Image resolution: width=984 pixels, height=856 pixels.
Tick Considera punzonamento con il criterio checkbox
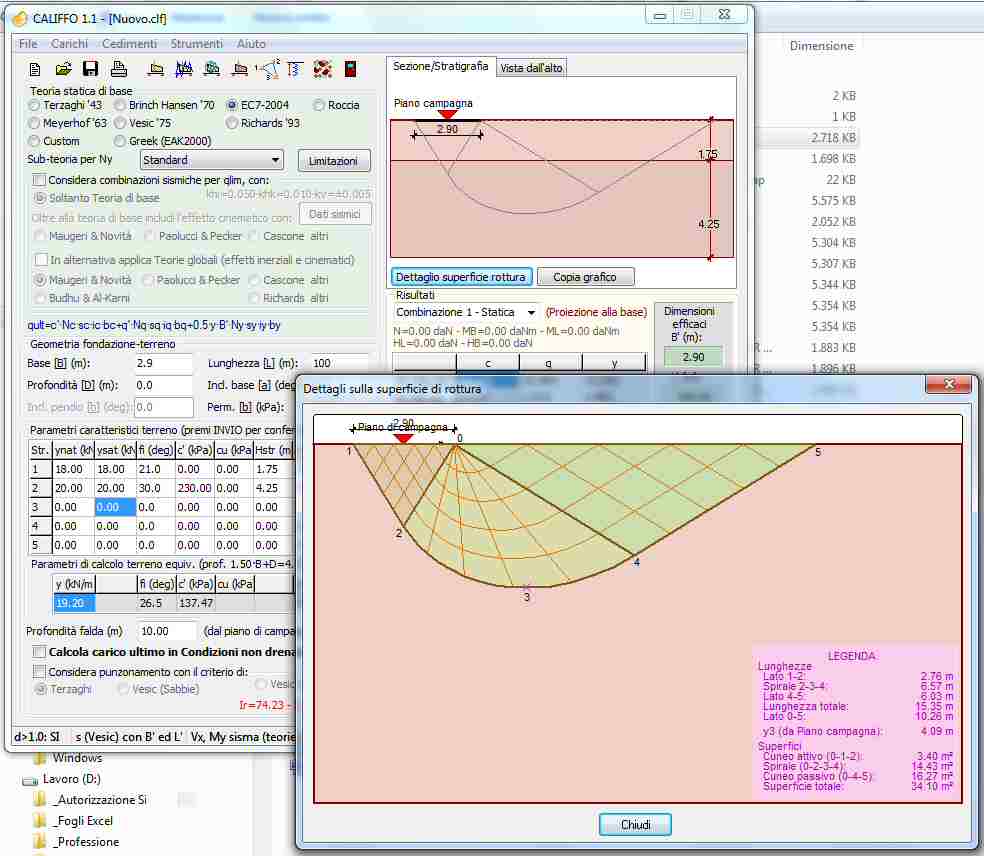(x=39, y=672)
